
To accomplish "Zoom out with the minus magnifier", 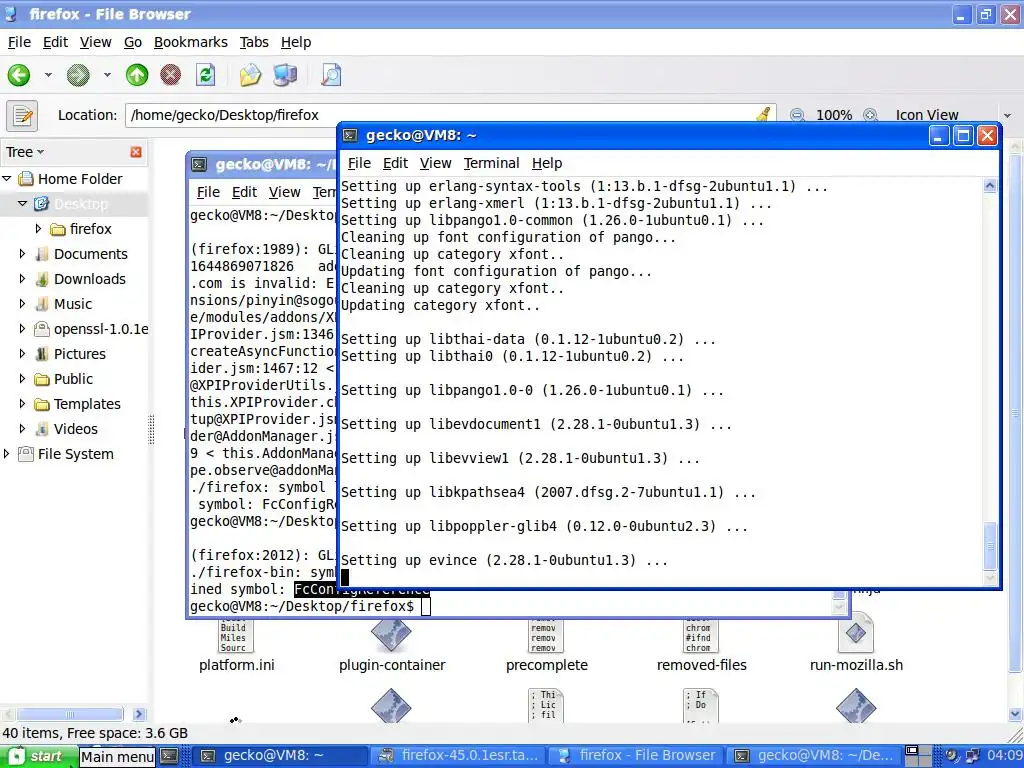I will (x=797, y=115).
